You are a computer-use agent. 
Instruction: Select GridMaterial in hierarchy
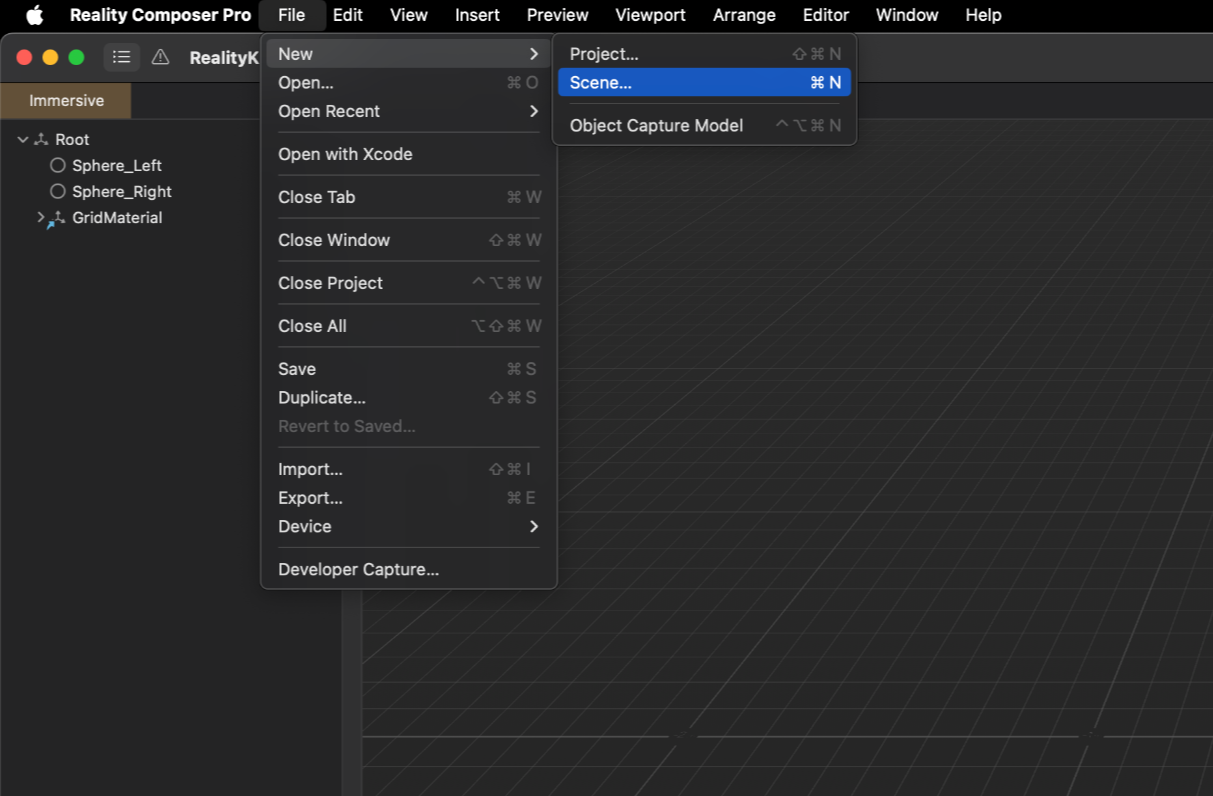coord(117,218)
